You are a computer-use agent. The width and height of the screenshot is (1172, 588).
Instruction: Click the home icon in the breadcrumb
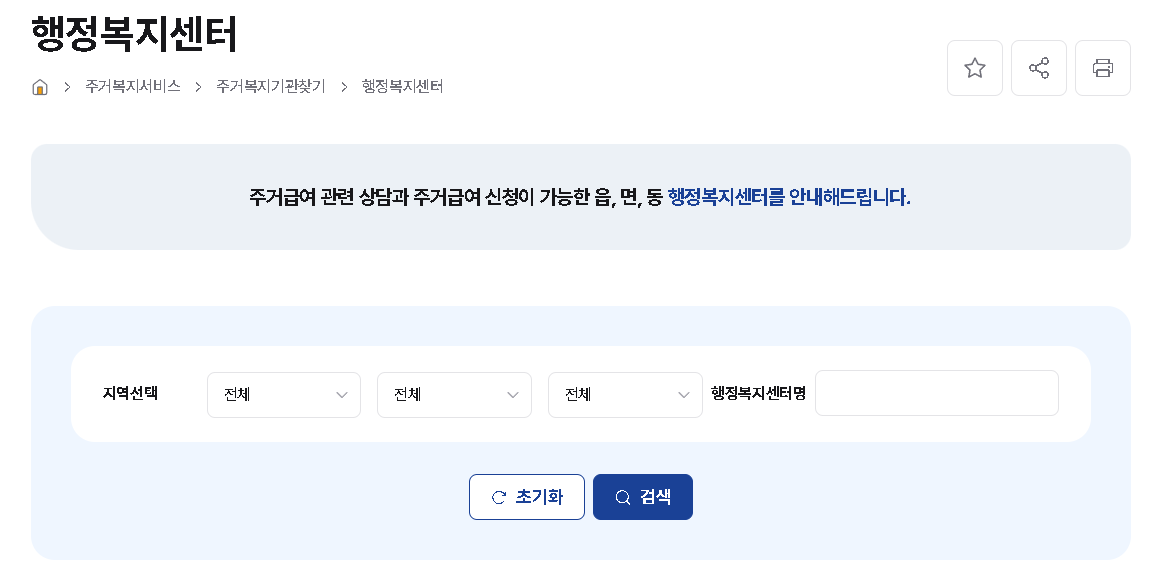point(40,87)
